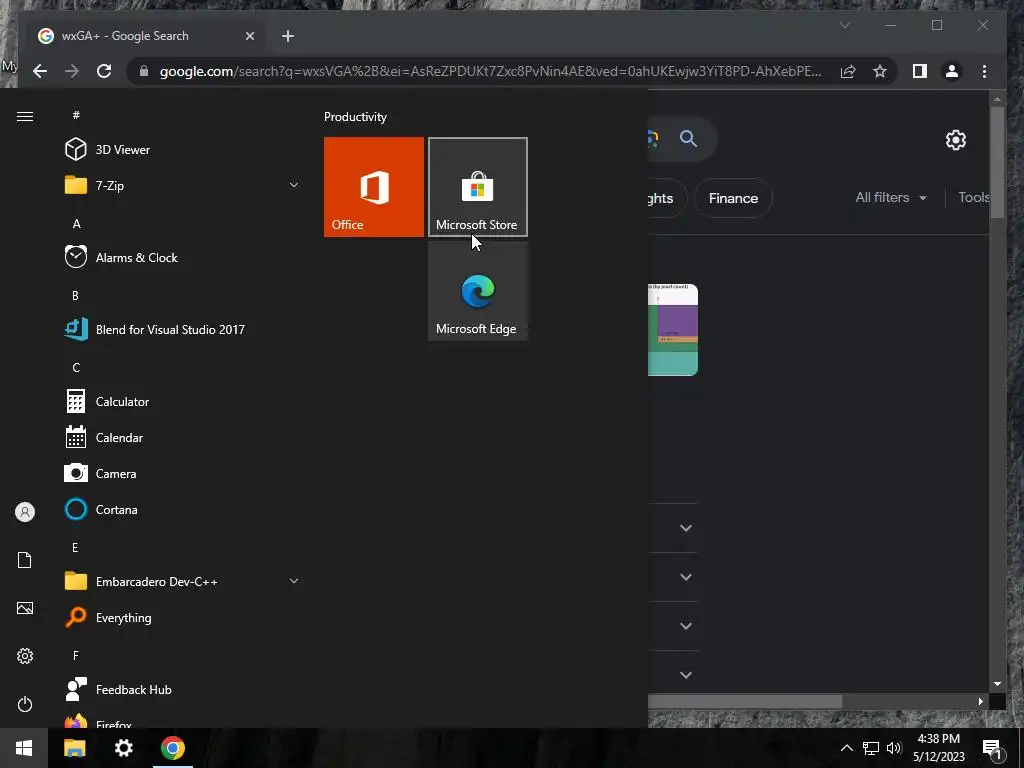Open Alarms & Clock app
The width and height of the screenshot is (1024, 768).
pyautogui.click(x=183, y=257)
